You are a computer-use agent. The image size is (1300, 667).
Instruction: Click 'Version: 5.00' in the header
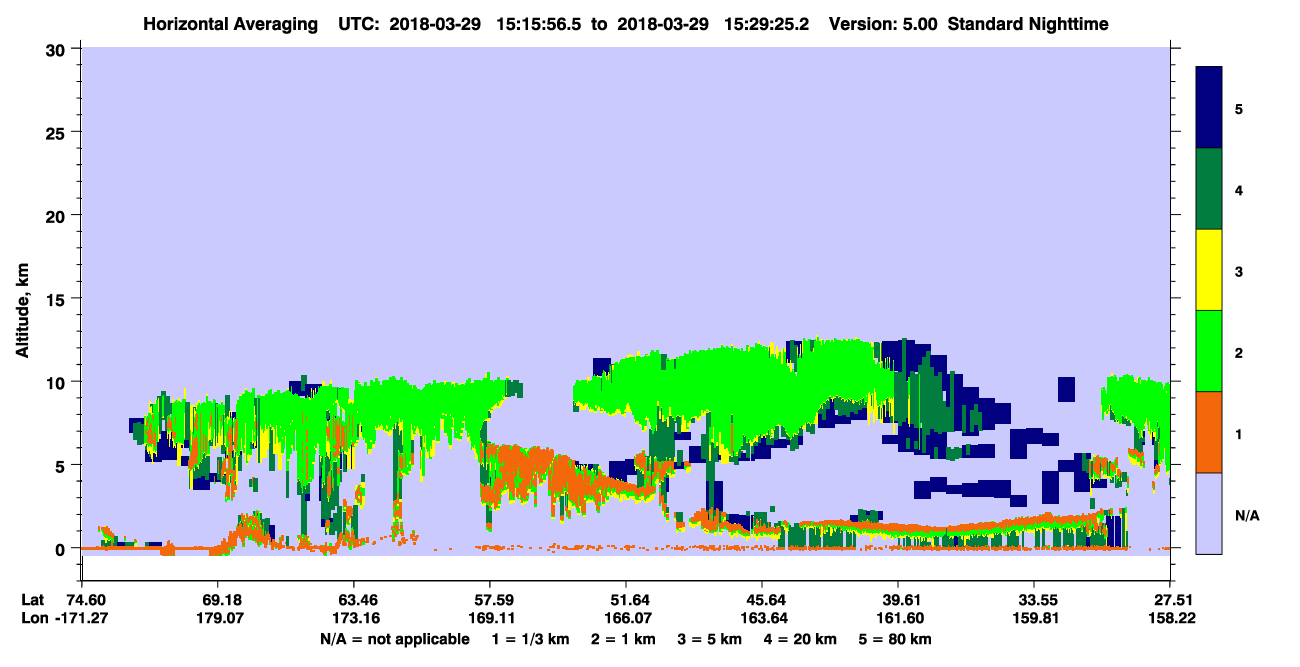coord(884,24)
